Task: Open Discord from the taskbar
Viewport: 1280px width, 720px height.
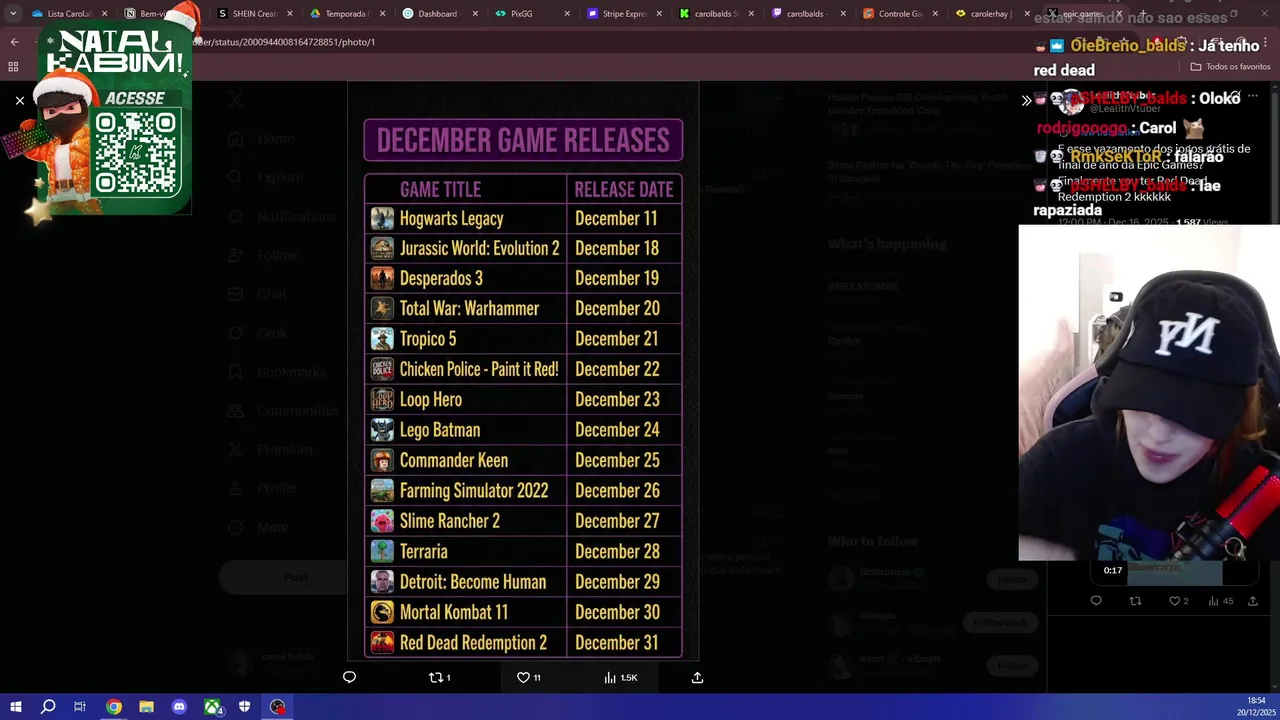Action: point(179,707)
